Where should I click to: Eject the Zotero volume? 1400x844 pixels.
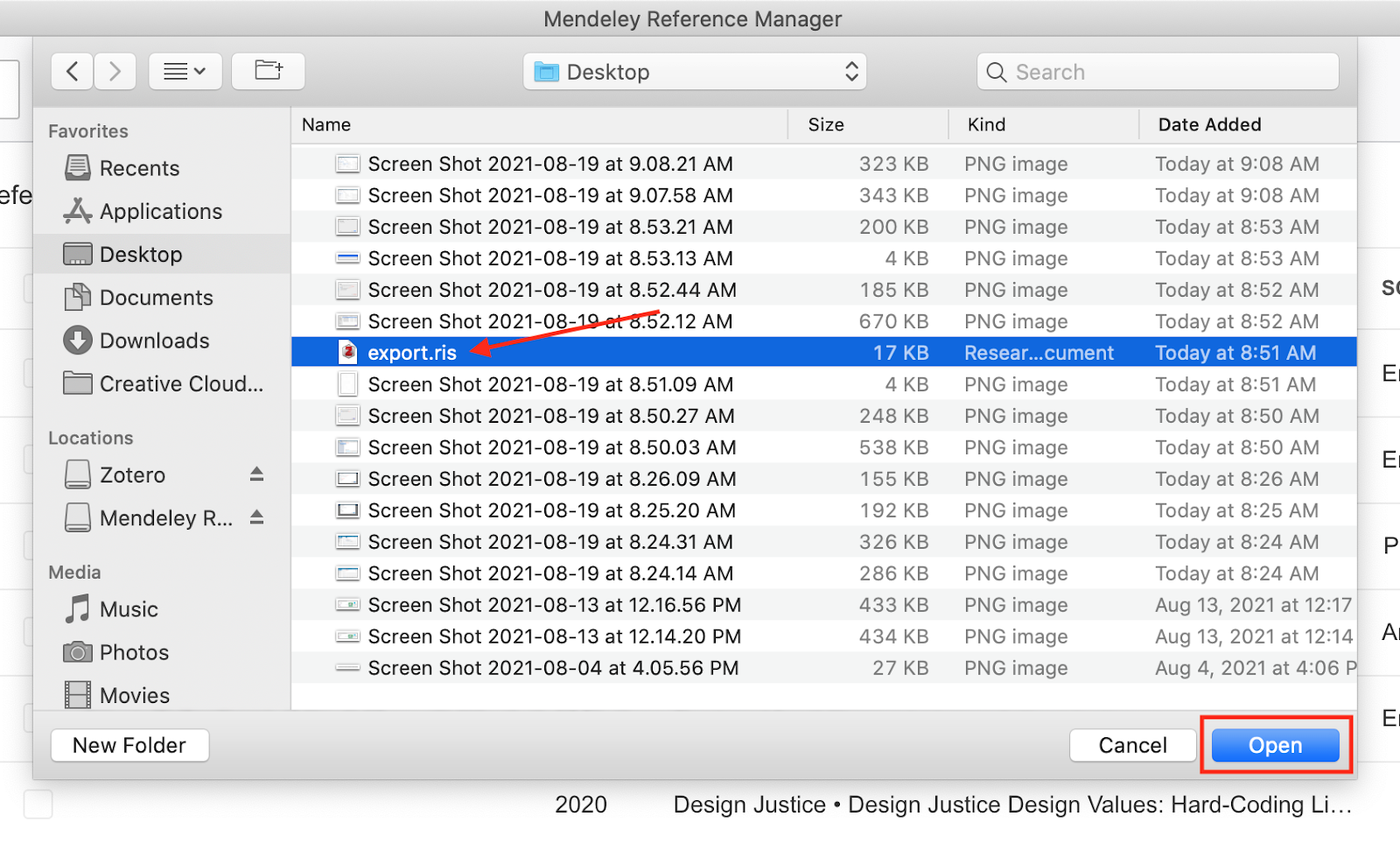[x=256, y=475]
